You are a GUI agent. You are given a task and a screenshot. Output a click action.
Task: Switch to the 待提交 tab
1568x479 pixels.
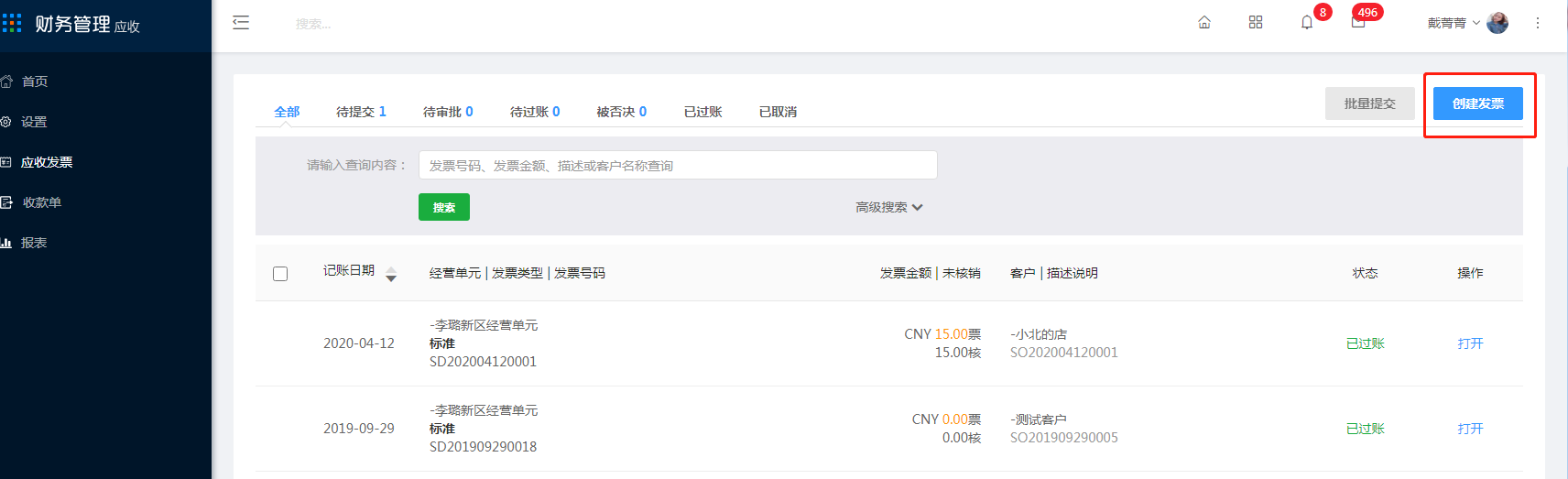361,112
